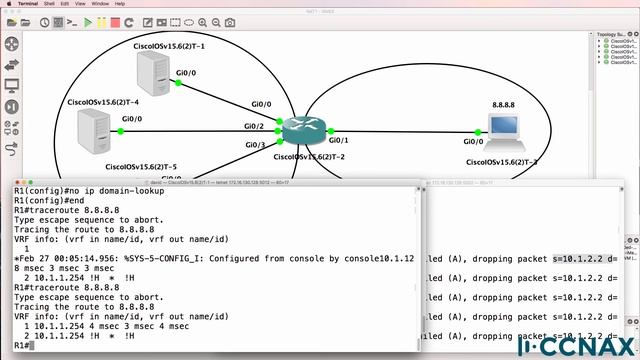
Task: Click the R1 terminal window title bar
Action: pyautogui.click(x=217, y=182)
